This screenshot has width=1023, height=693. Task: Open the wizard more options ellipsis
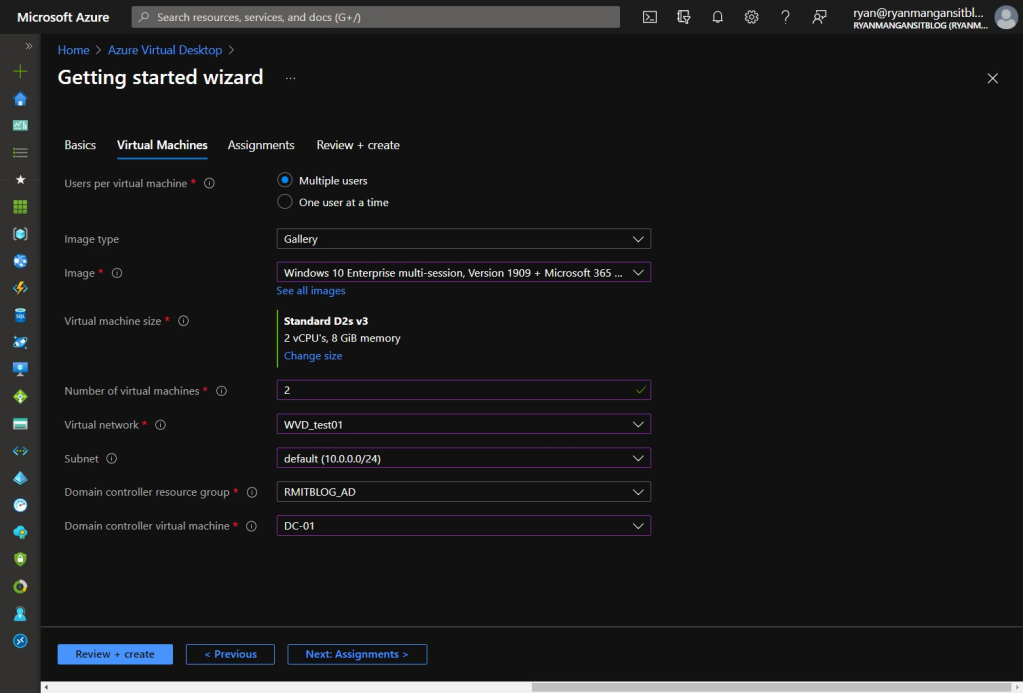tap(290, 78)
